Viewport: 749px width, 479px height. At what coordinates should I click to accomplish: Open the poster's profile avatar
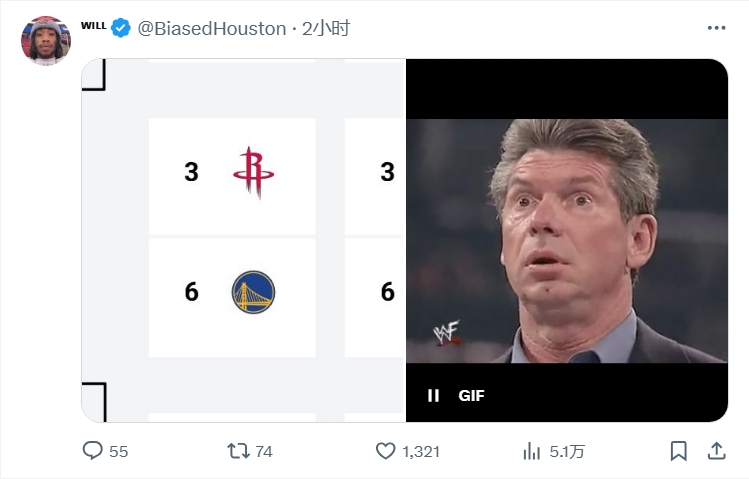(46, 41)
